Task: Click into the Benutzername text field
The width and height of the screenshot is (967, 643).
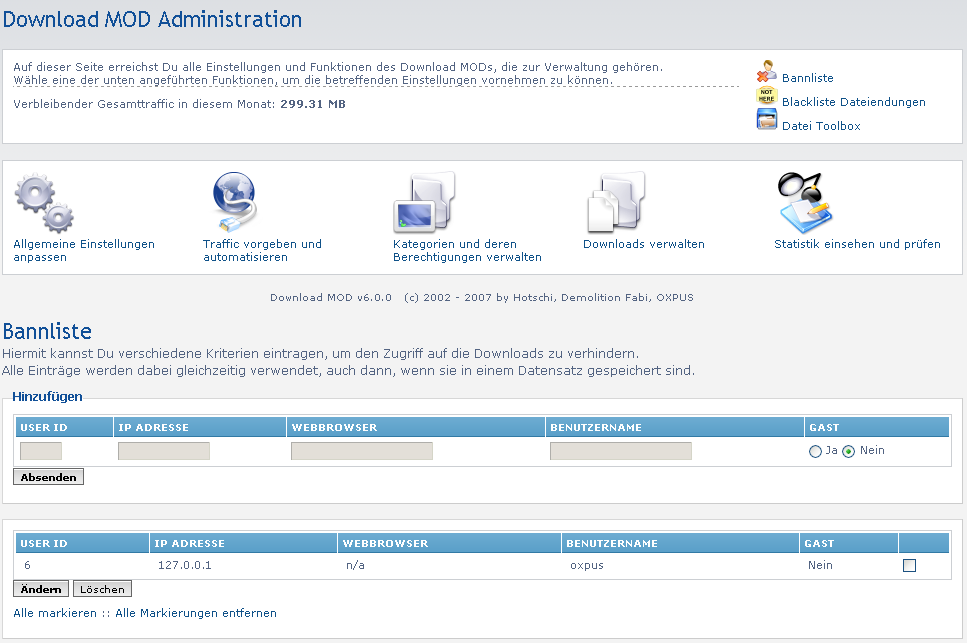Action: (x=621, y=452)
